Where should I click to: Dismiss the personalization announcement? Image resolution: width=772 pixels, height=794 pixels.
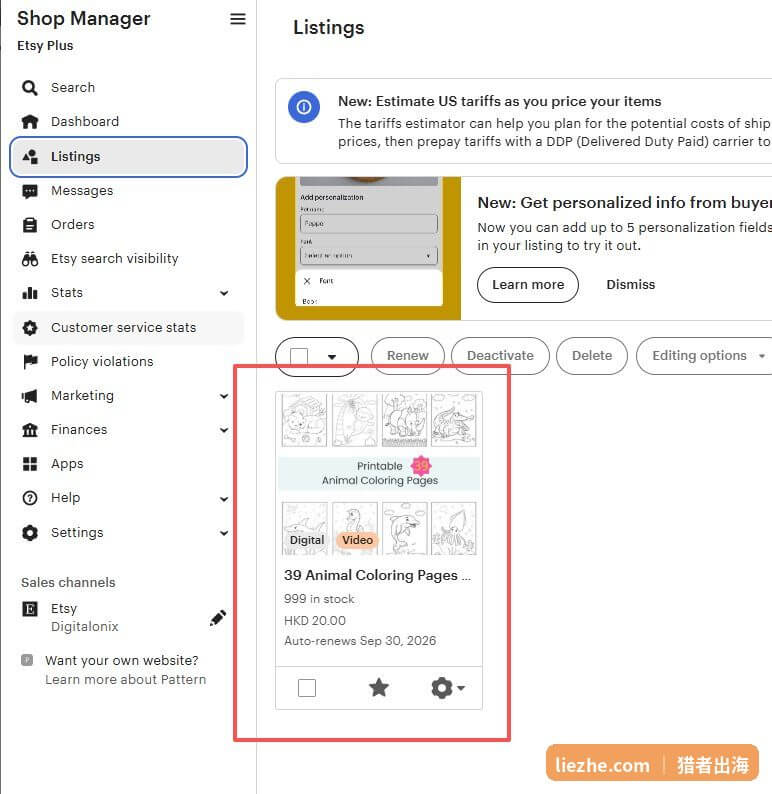[x=630, y=285]
